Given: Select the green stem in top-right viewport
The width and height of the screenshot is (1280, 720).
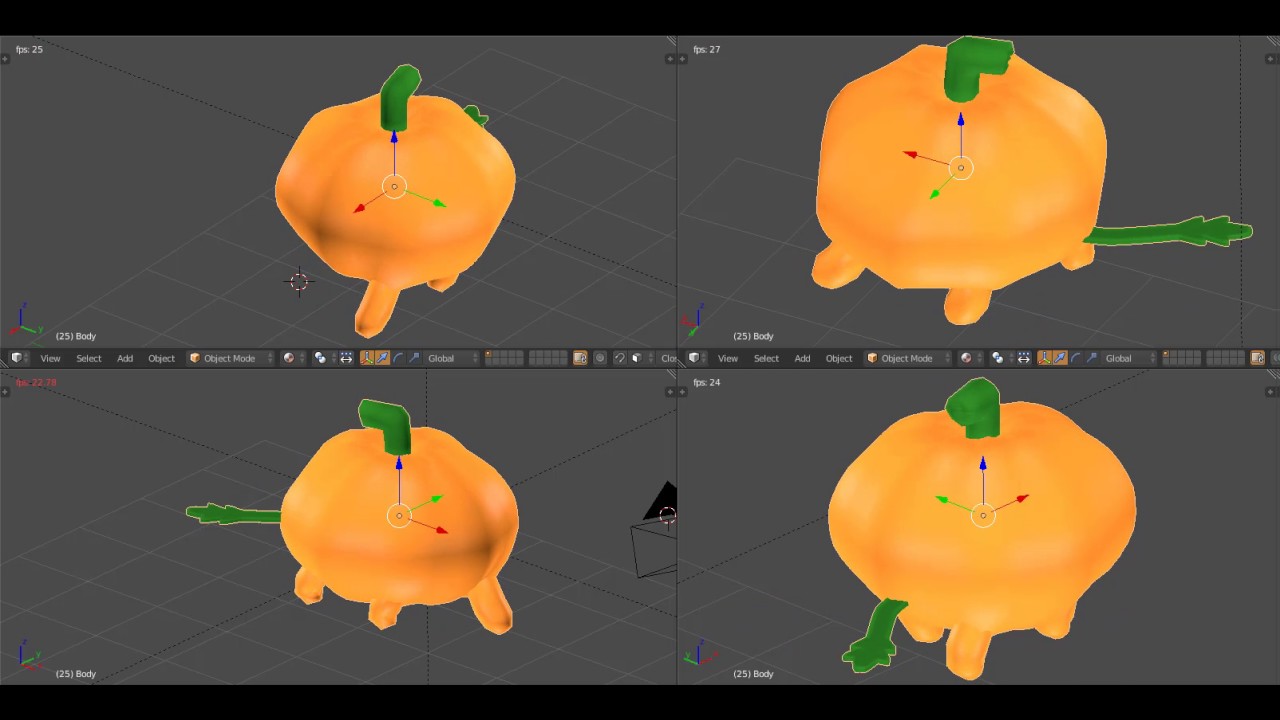Looking at the screenshot, I should click(x=976, y=68).
